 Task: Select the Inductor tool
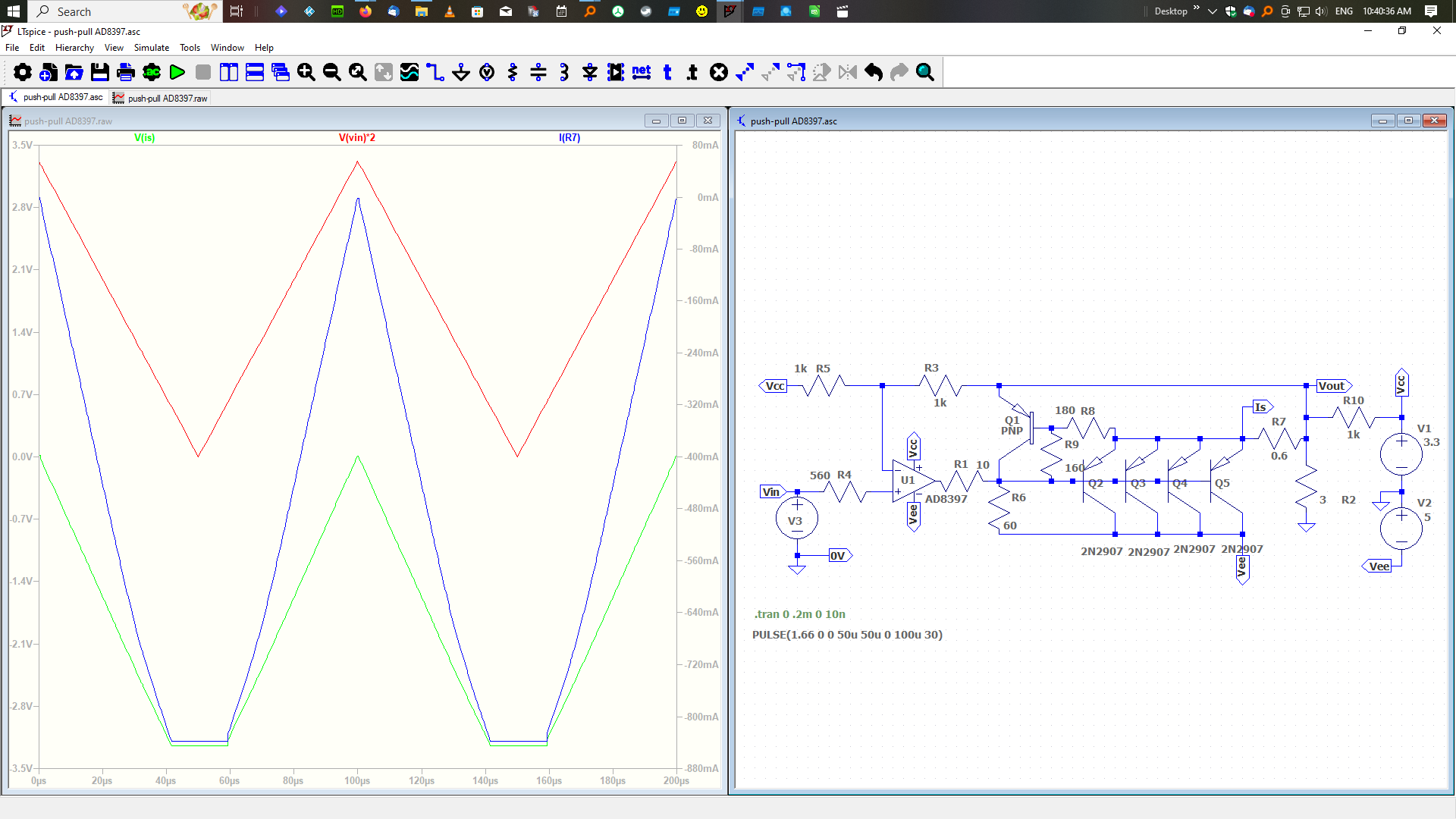point(564,72)
